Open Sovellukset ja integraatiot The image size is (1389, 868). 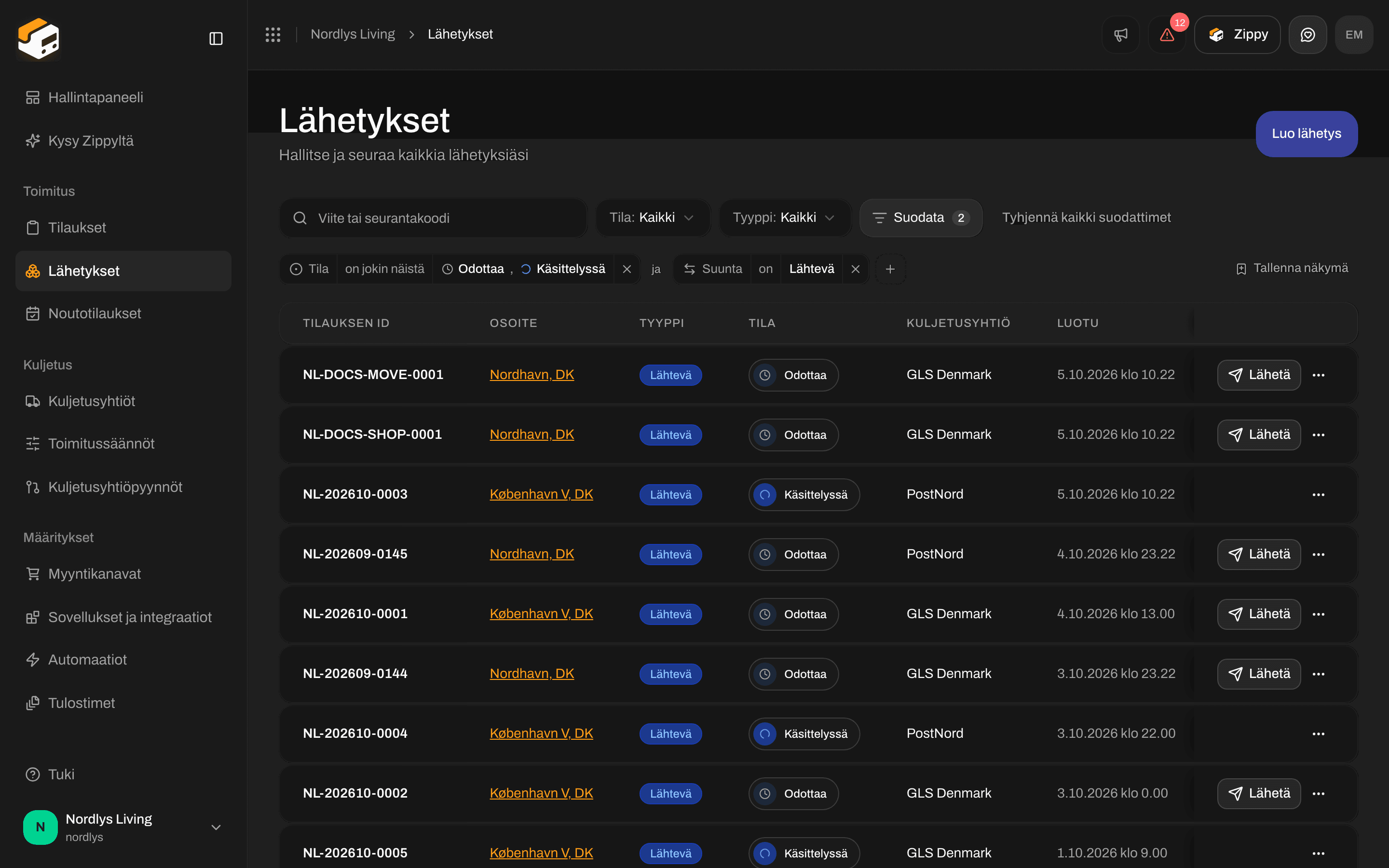tap(123, 617)
